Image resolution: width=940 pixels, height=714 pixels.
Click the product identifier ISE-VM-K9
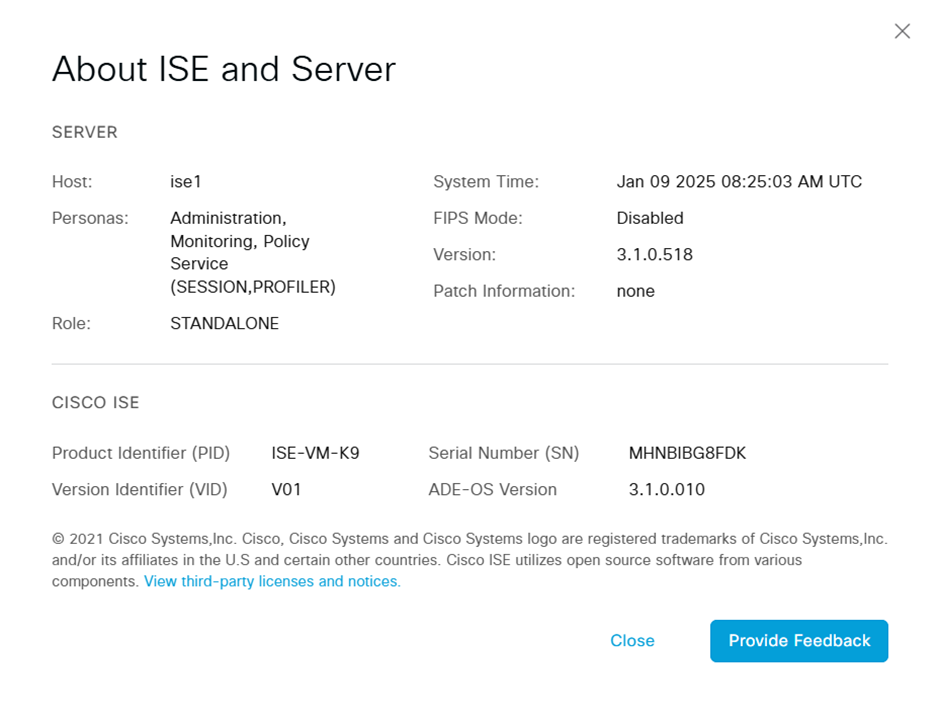click(x=315, y=453)
